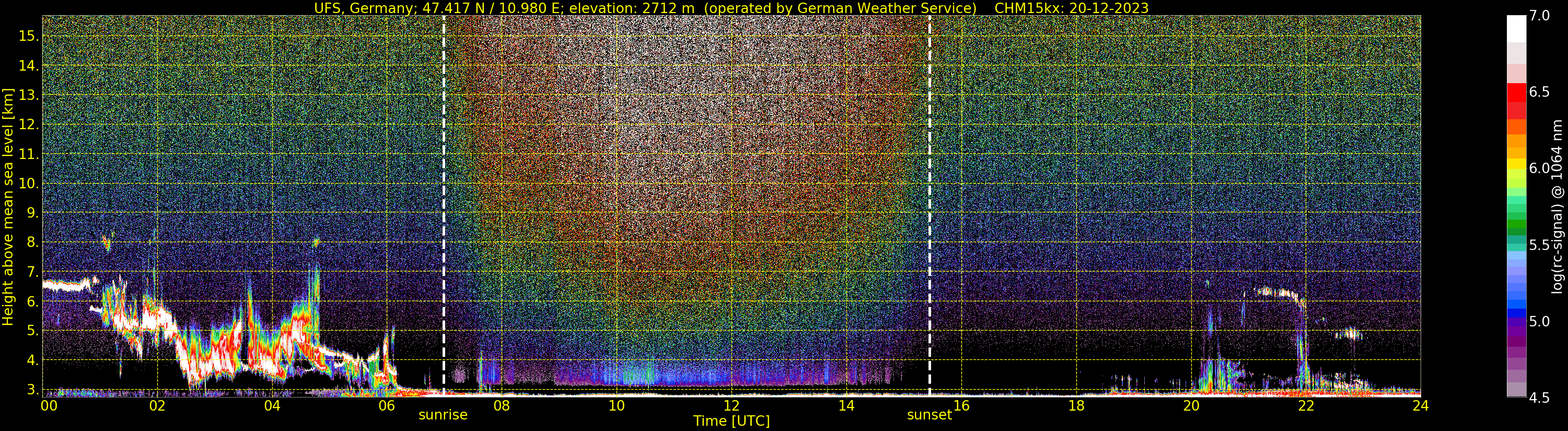Viewport: 1568px width, 431px height.
Task: Click the '6.0' colorbar tick label
Action: tap(1539, 168)
